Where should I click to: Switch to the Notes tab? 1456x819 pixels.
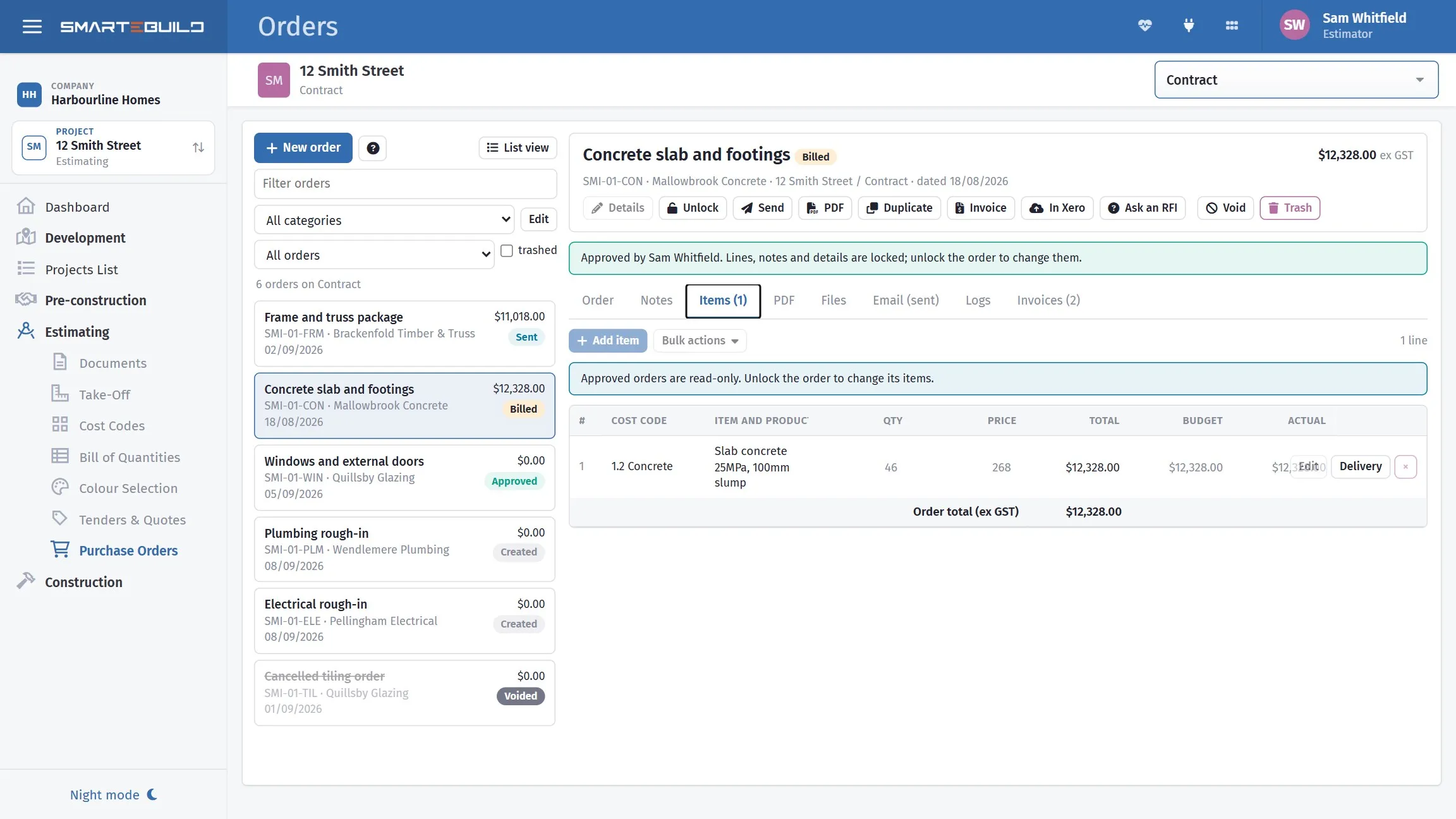(656, 300)
